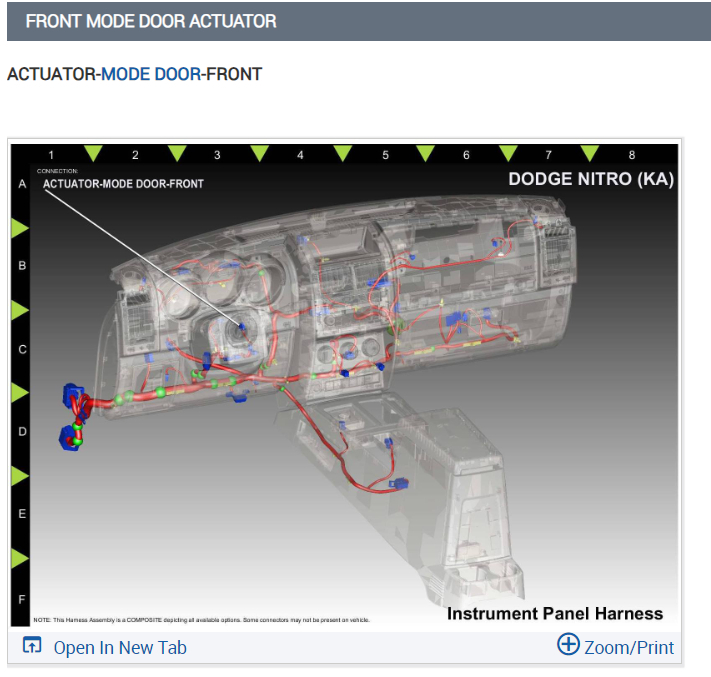Click the ACTUATOR-MODE DOOR-FRONT connection label

click(123, 184)
